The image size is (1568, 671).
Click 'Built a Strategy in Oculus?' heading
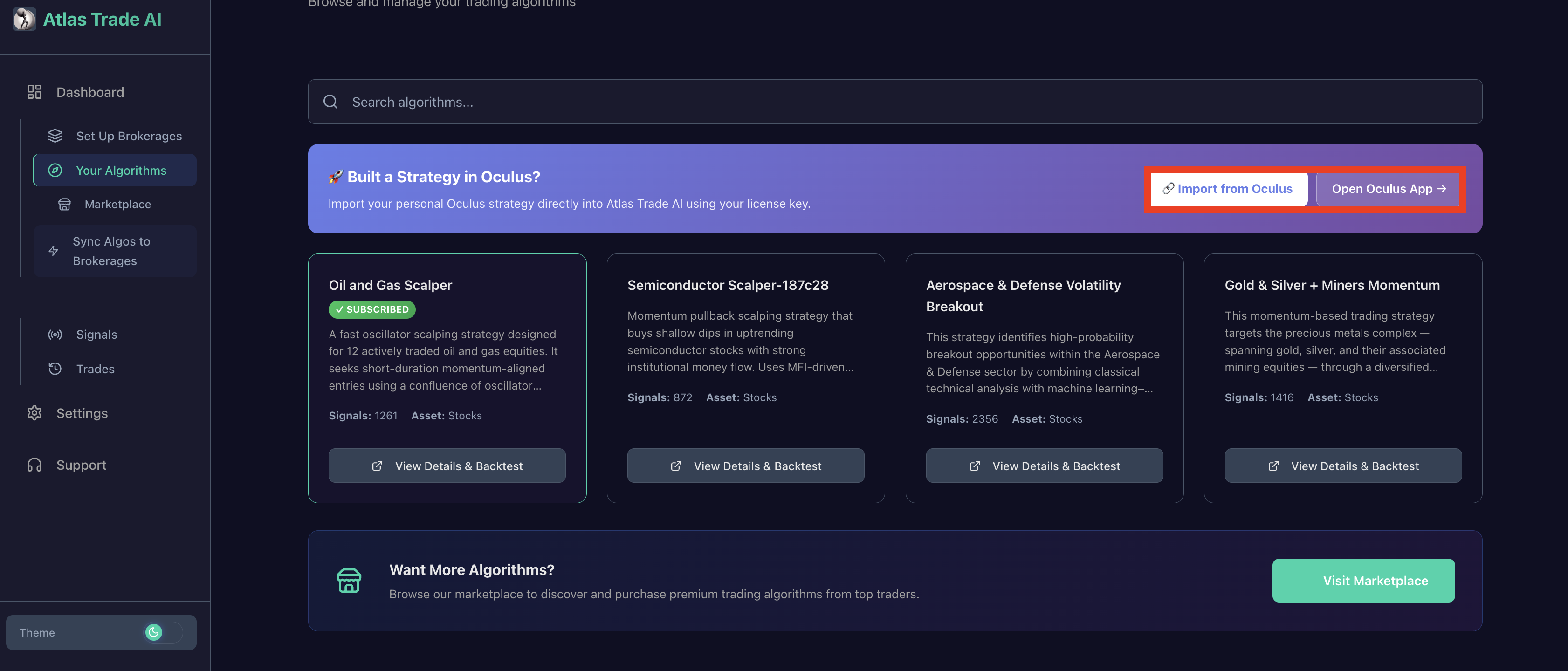pos(444,177)
